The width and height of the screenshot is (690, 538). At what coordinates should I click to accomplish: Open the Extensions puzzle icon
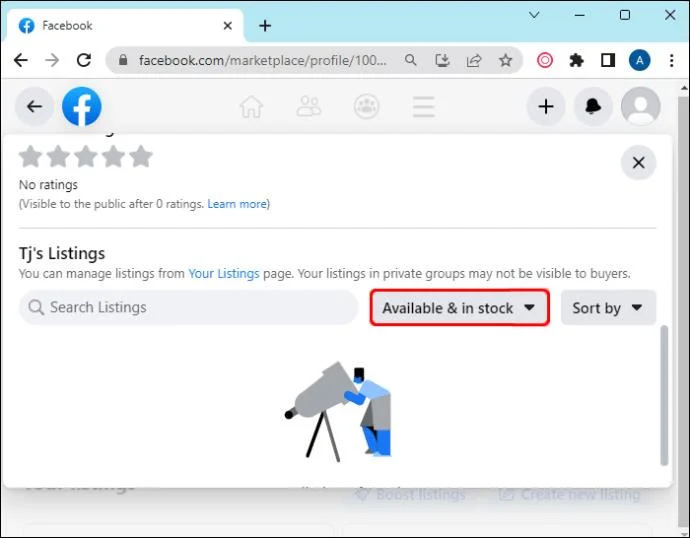576,60
